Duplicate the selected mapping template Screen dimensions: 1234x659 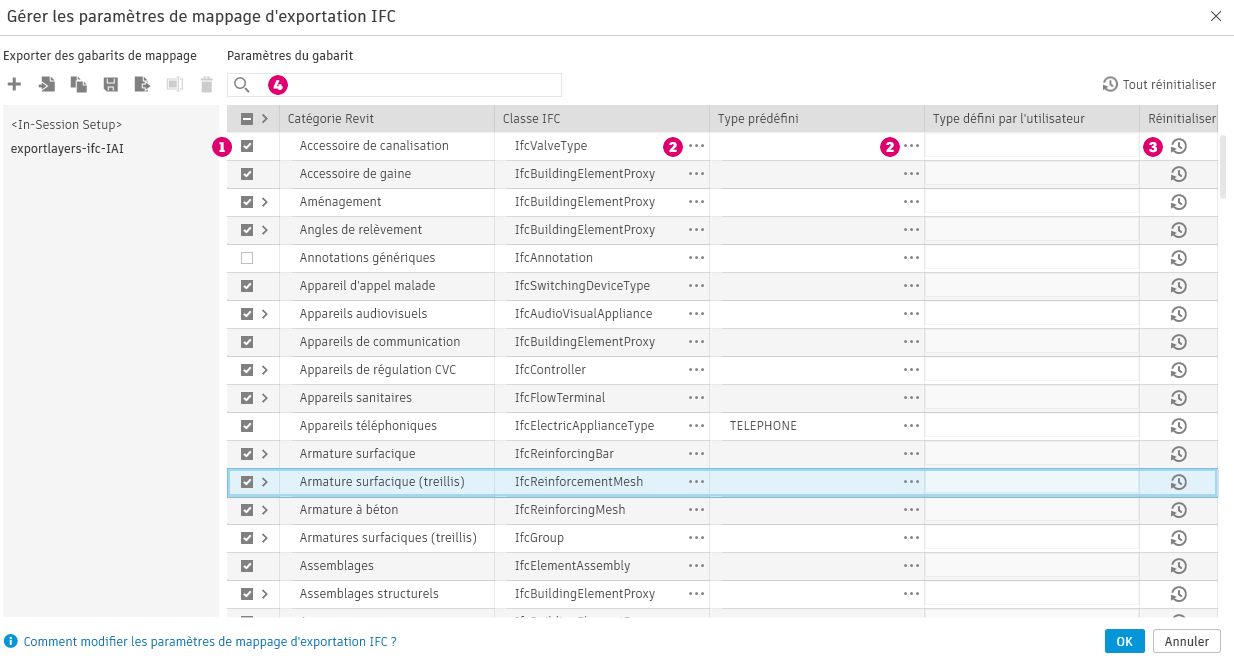coord(78,85)
